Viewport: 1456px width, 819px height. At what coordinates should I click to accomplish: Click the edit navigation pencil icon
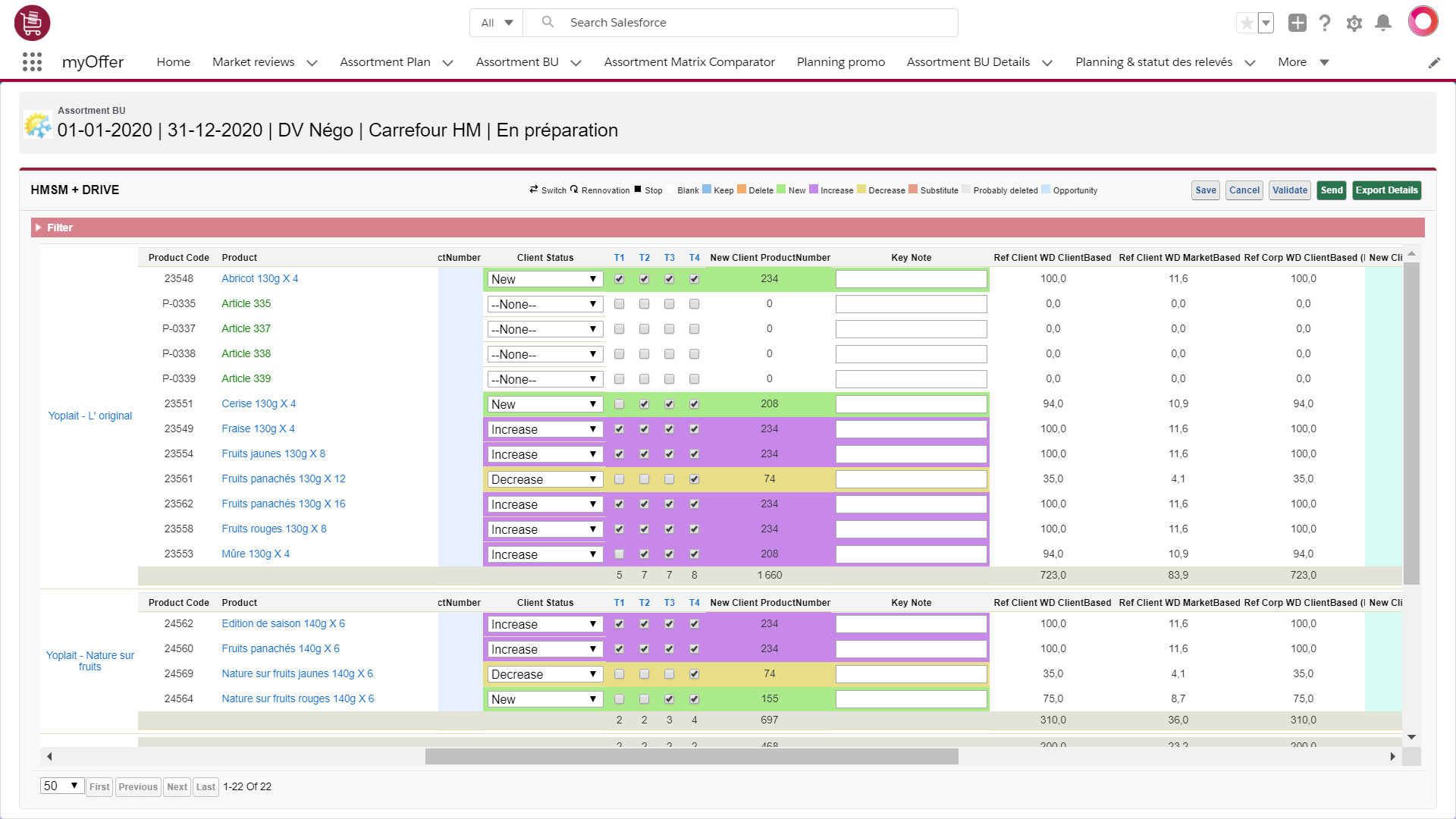point(1433,63)
